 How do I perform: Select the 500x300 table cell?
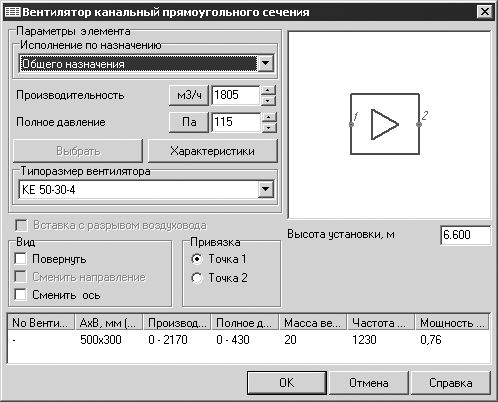(101, 340)
